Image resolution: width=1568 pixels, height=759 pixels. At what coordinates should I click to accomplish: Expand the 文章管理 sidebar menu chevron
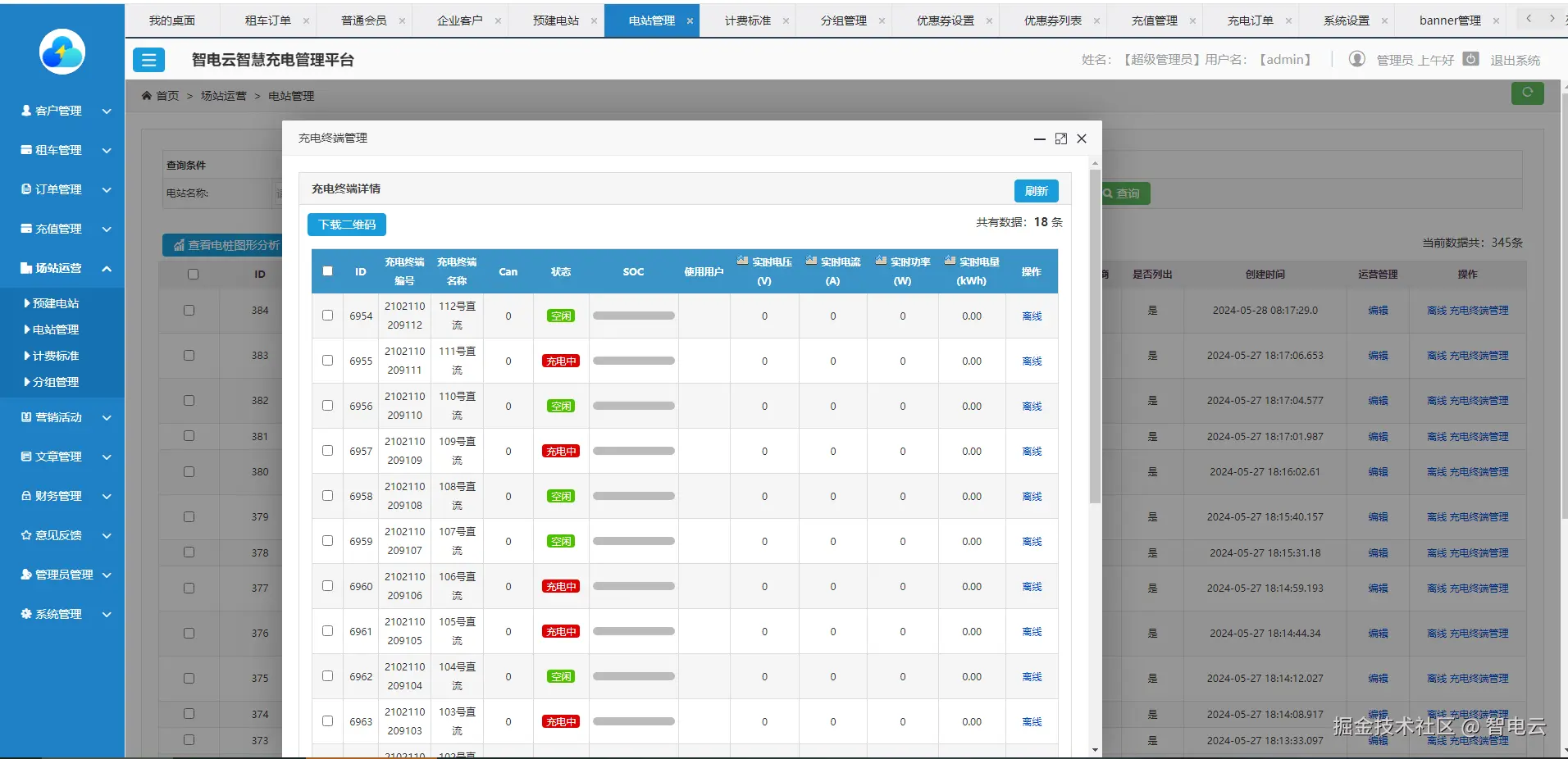107,457
